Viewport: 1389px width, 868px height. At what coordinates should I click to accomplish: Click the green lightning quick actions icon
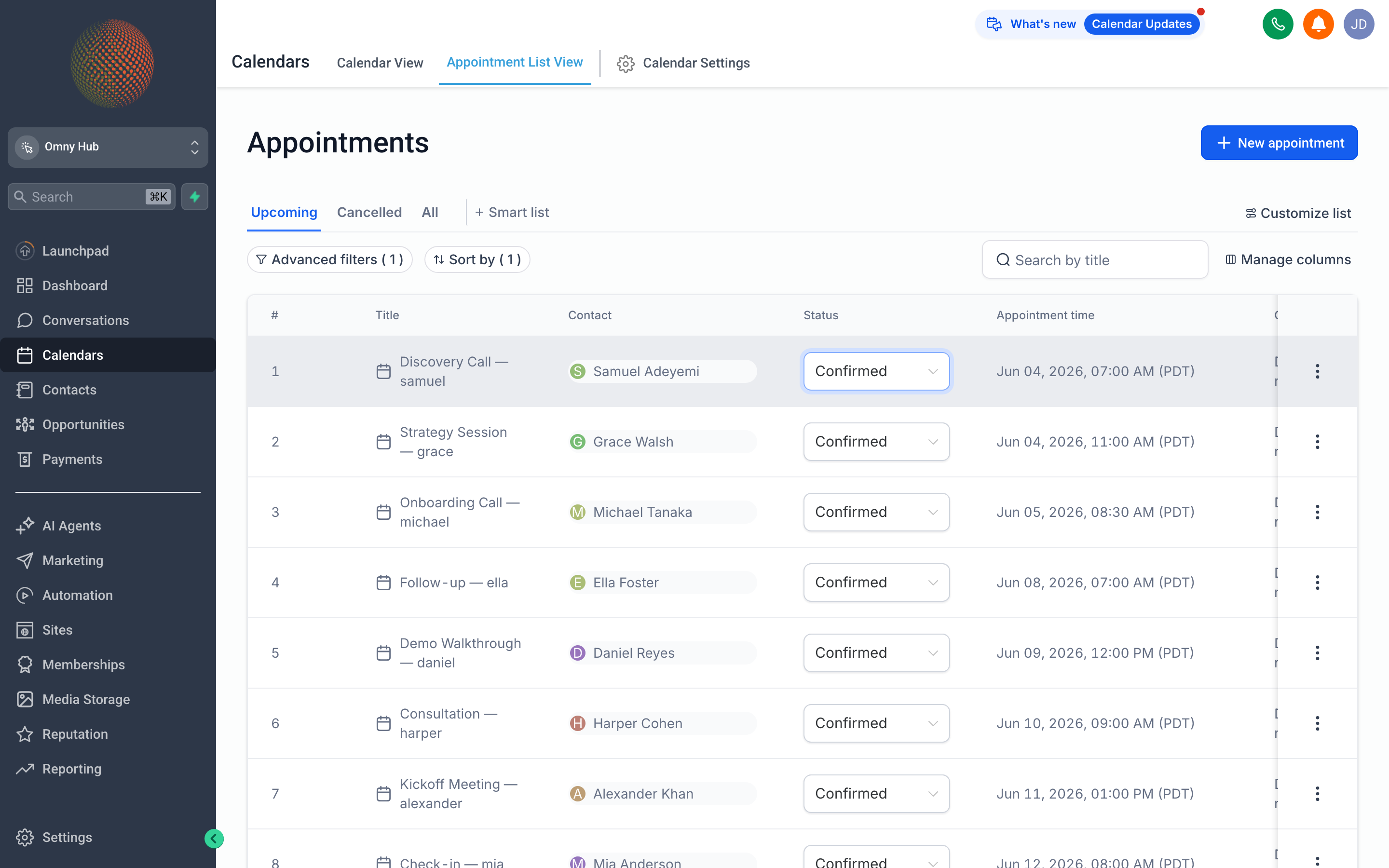click(x=194, y=197)
